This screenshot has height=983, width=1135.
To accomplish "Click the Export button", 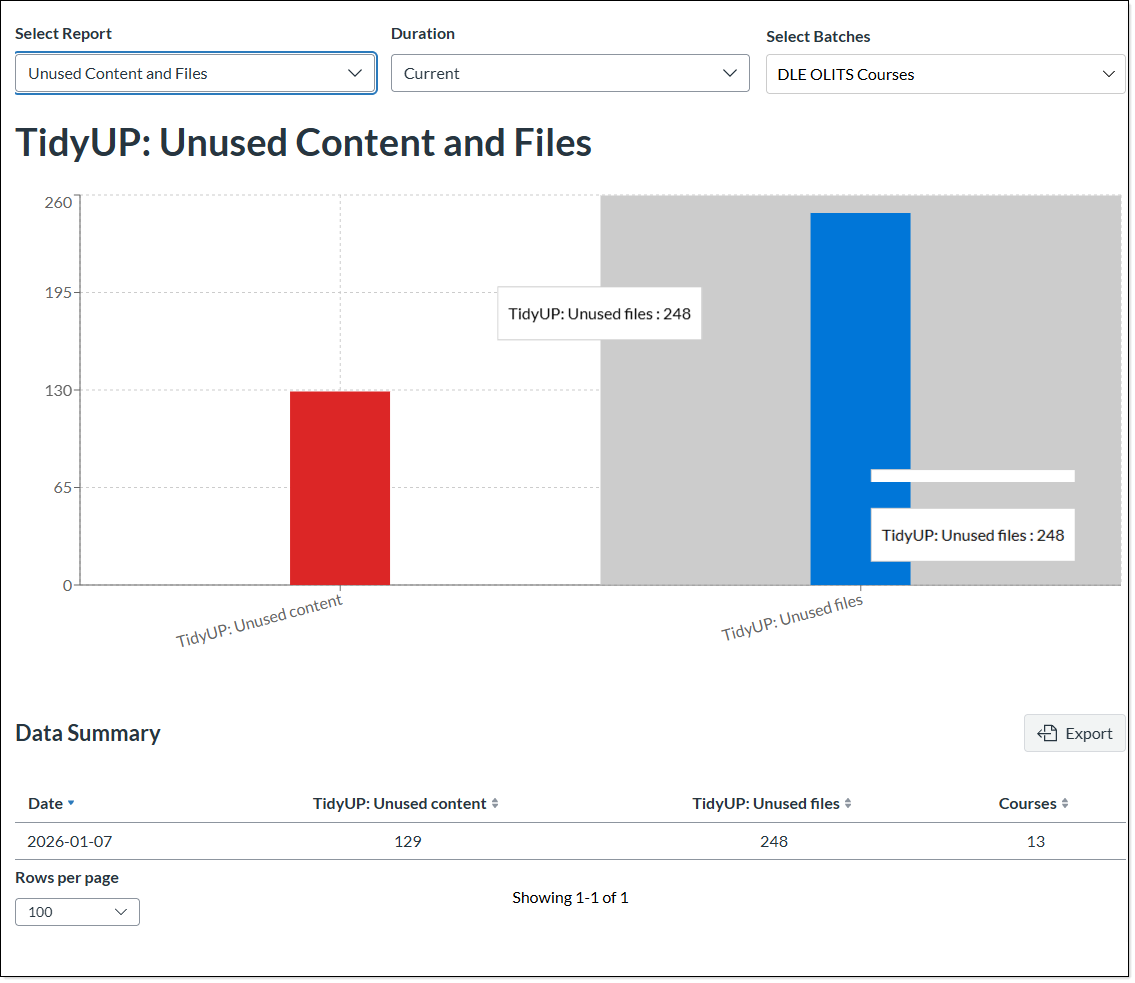I will click(x=1074, y=732).
